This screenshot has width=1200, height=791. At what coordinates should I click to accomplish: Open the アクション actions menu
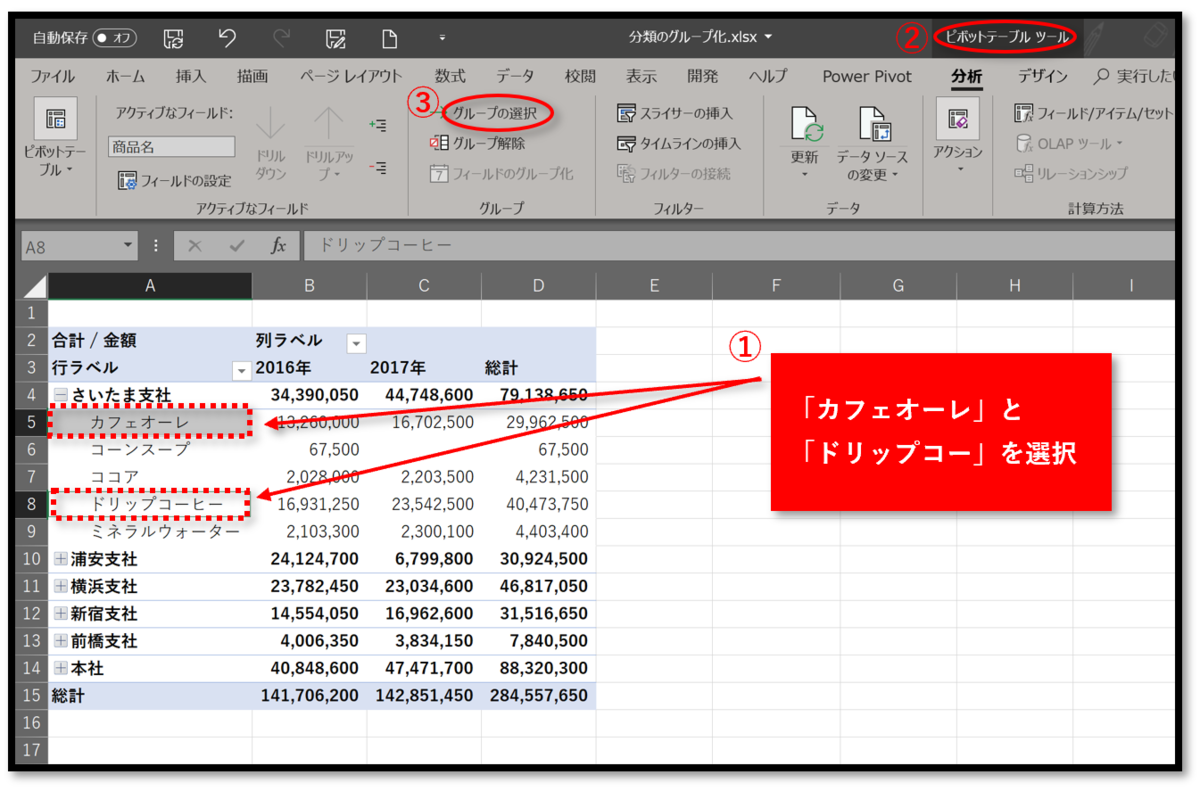coord(958,135)
